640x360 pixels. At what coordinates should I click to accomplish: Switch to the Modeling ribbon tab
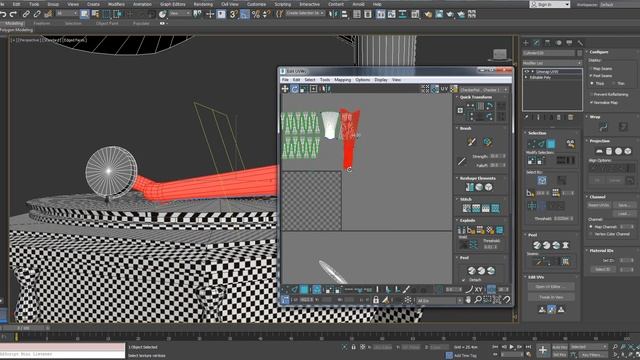point(14,23)
